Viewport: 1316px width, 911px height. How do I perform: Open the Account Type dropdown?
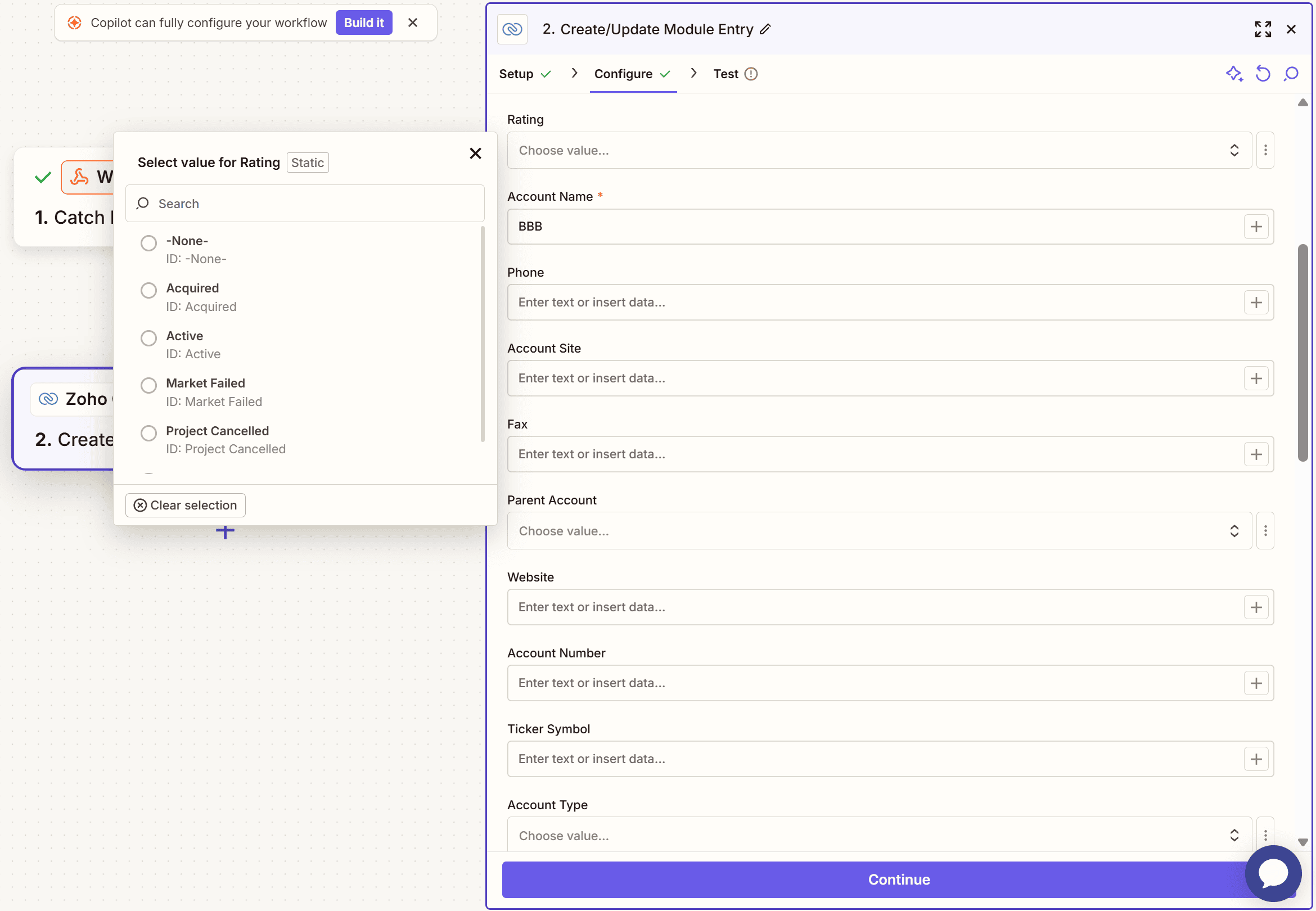click(x=879, y=835)
